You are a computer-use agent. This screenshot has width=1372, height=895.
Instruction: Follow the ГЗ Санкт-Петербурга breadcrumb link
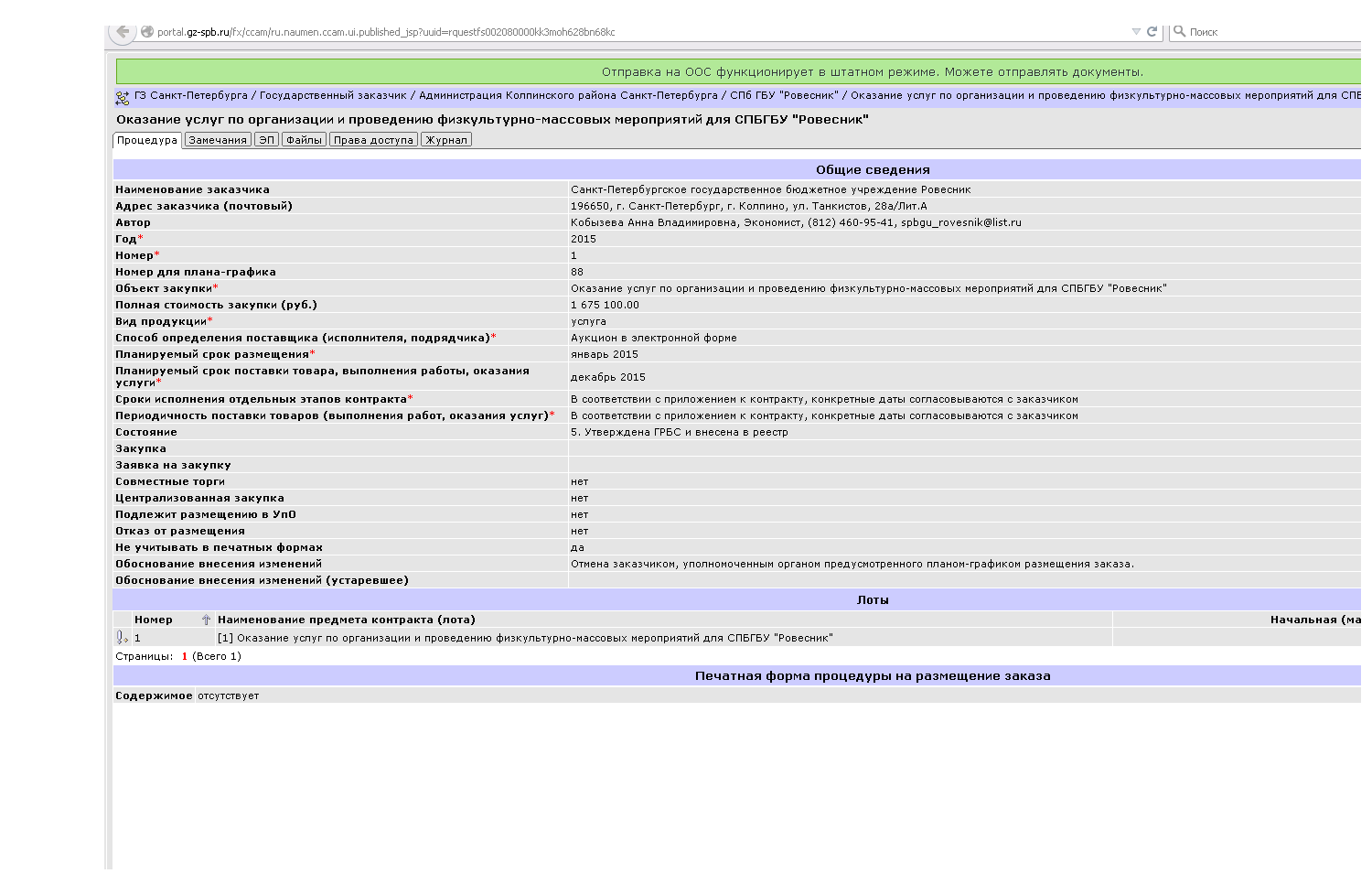(x=191, y=95)
